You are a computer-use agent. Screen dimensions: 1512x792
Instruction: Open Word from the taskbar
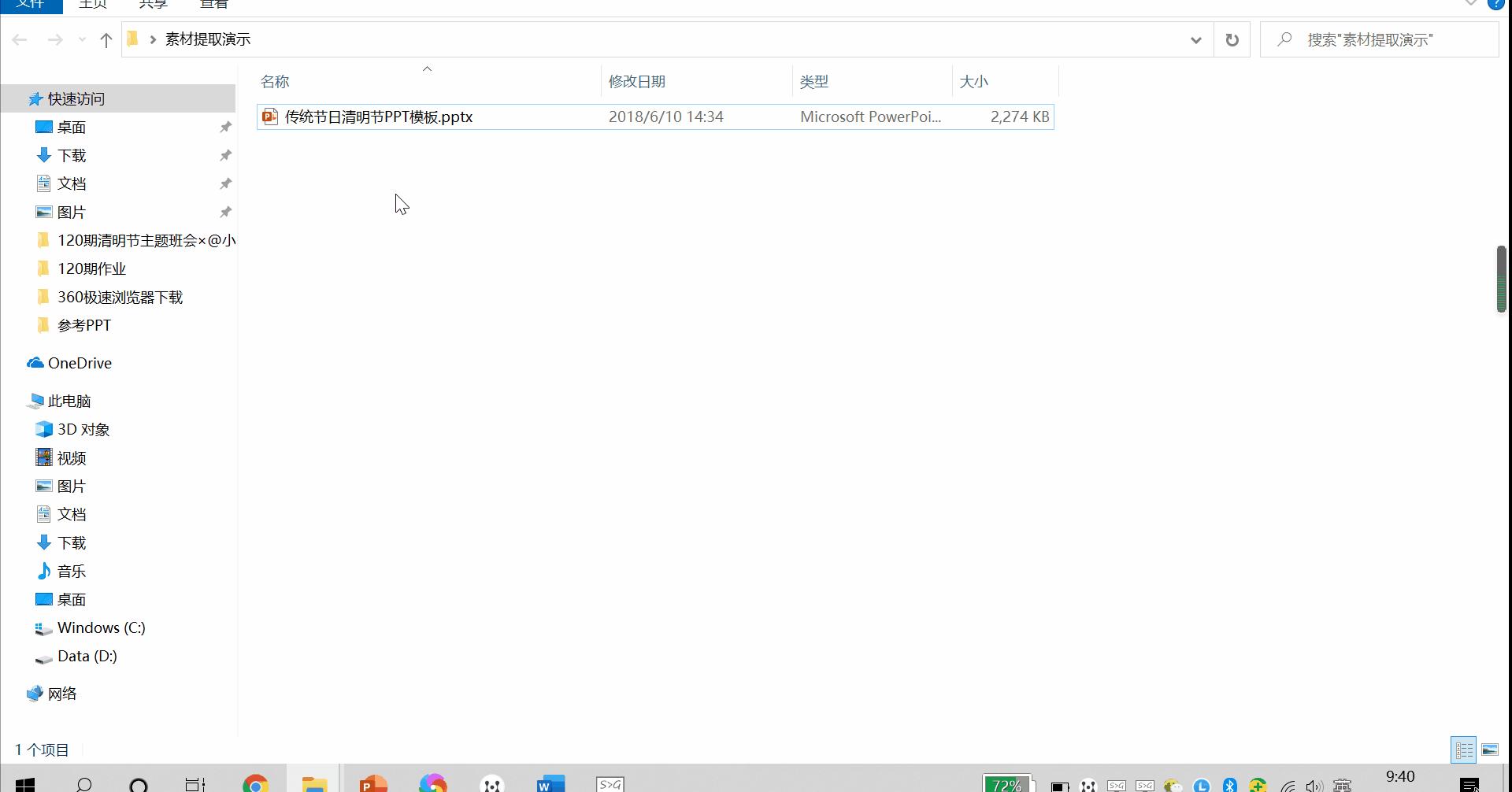click(x=550, y=783)
